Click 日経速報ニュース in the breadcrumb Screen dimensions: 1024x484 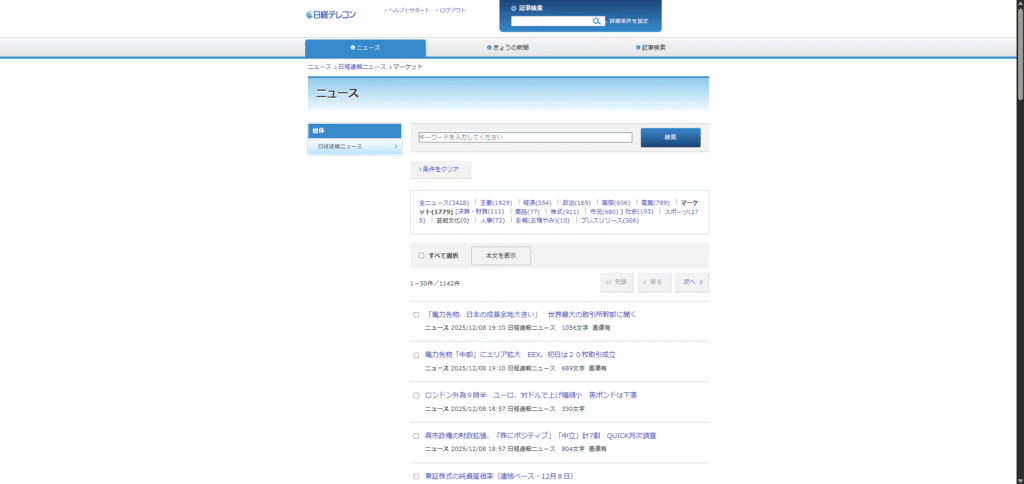pyautogui.click(x=362, y=67)
